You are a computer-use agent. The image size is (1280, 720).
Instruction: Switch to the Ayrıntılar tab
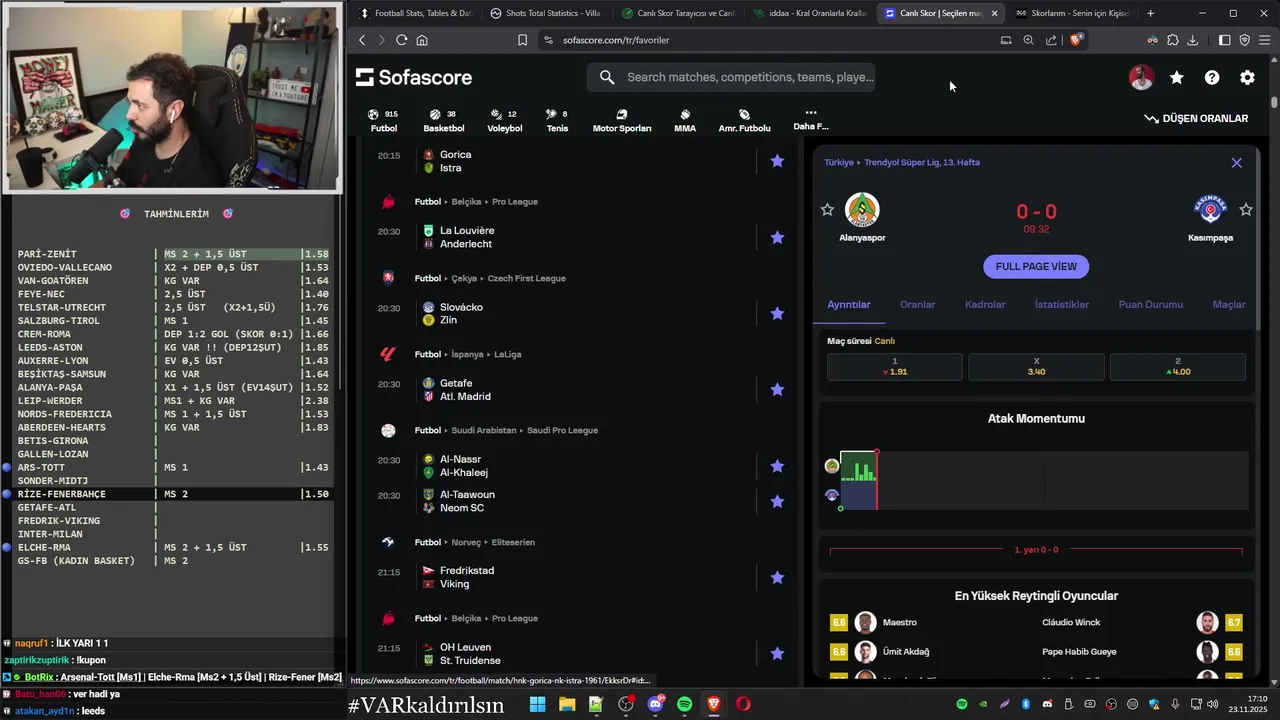(848, 304)
